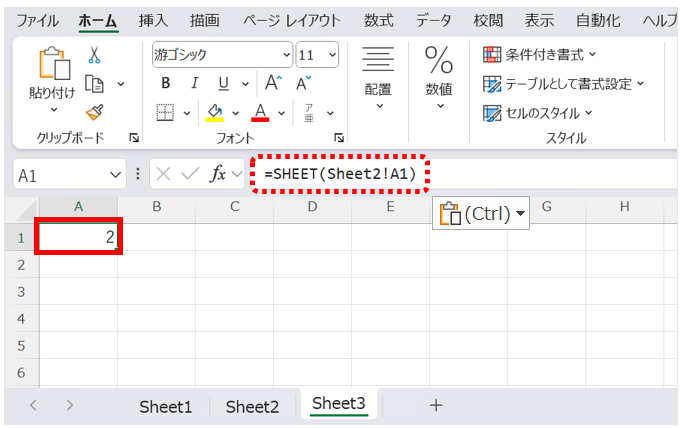
Task: Switch to the 自動化 tab
Action: (x=598, y=20)
